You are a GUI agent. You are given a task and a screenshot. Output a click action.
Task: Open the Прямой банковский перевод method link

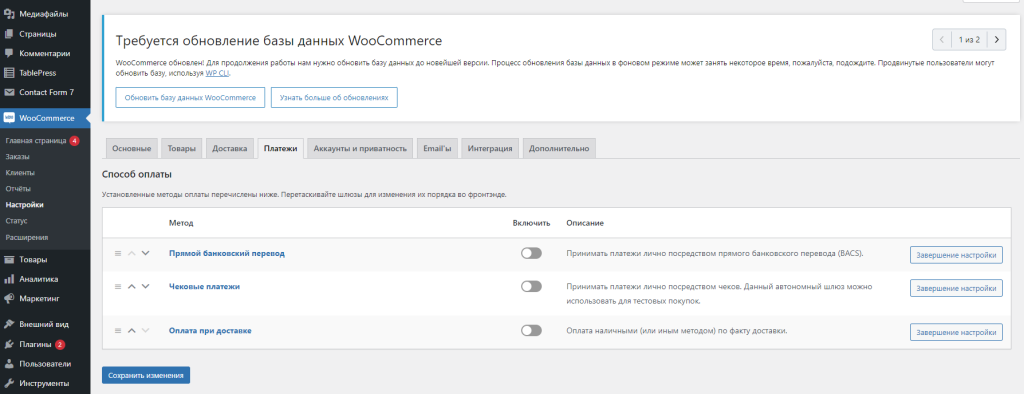(x=227, y=254)
